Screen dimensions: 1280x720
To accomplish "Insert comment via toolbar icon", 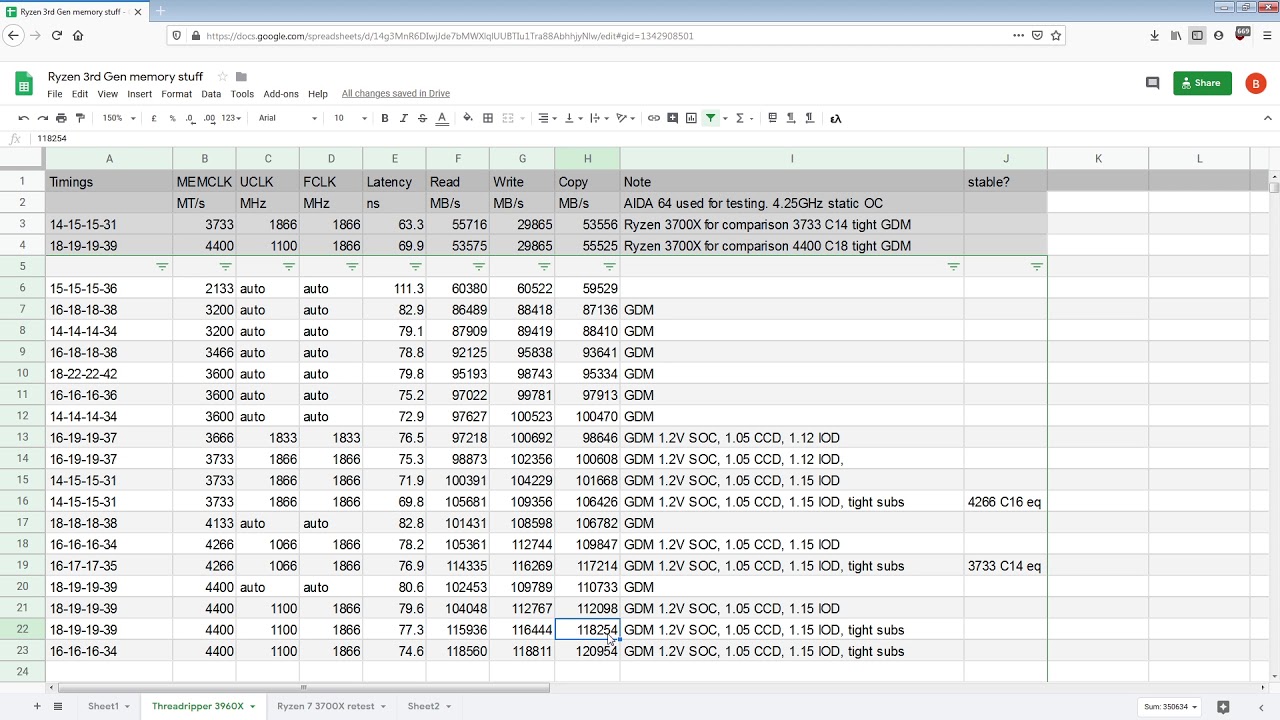I will 673,118.
